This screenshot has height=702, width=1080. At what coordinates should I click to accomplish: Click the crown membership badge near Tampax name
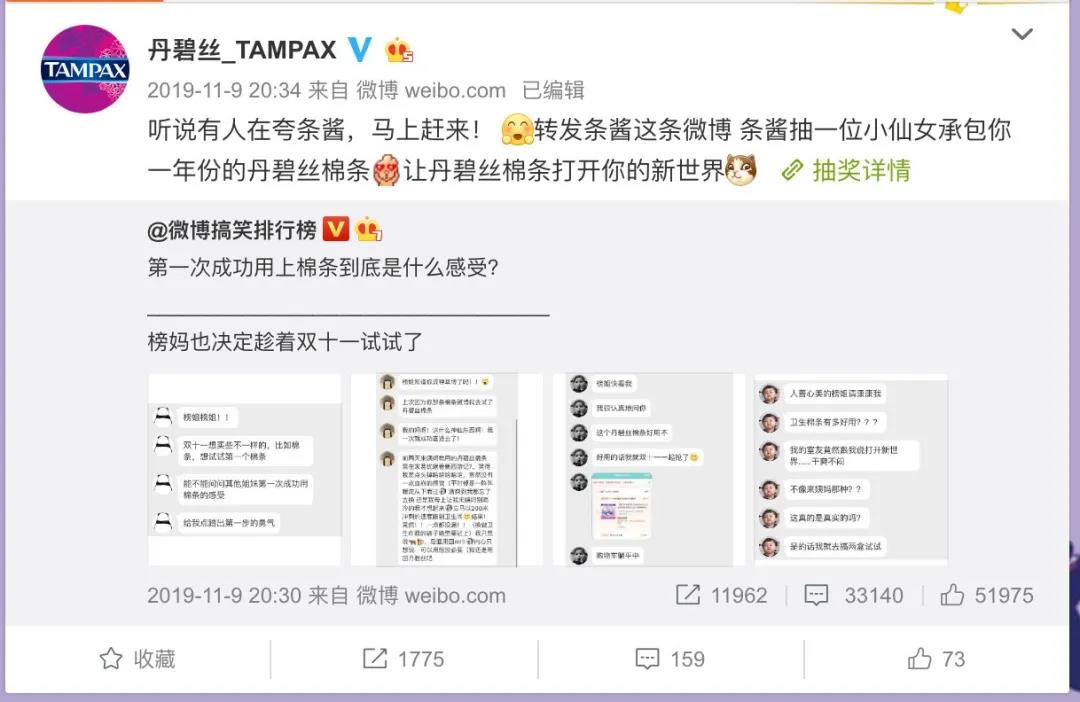coord(399,50)
